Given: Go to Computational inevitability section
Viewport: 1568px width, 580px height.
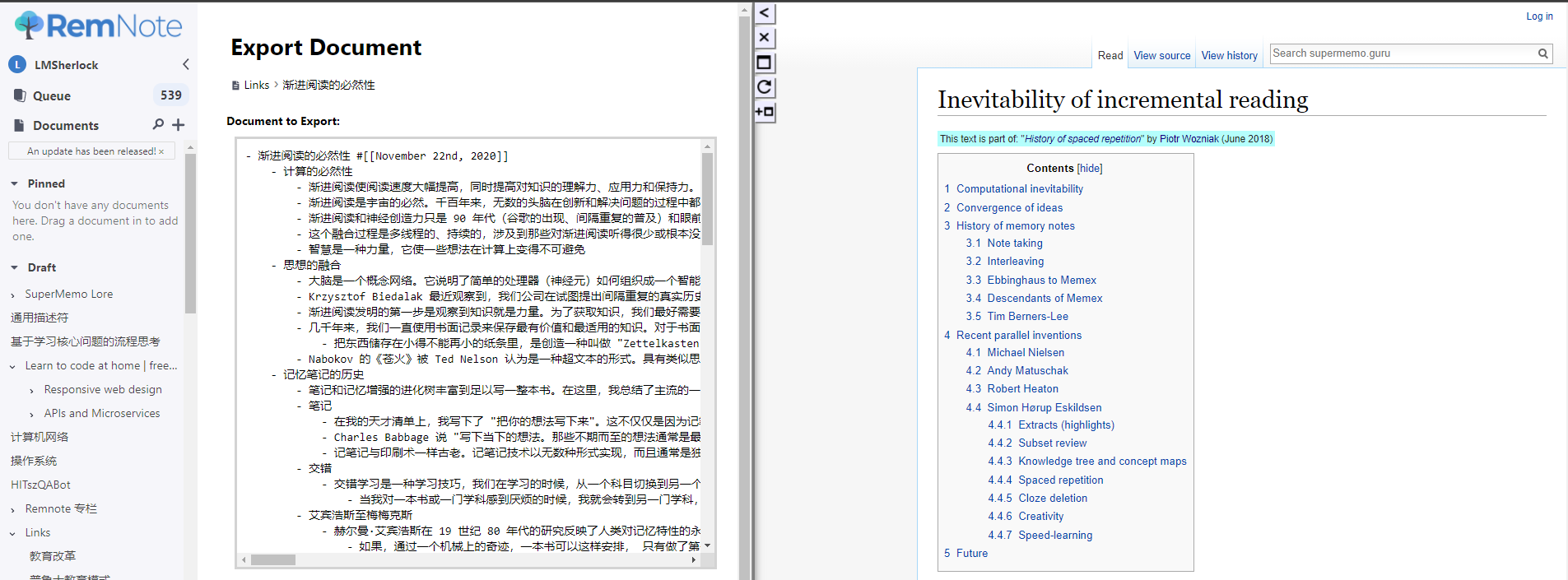Looking at the screenshot, I should pos(1019,188).
